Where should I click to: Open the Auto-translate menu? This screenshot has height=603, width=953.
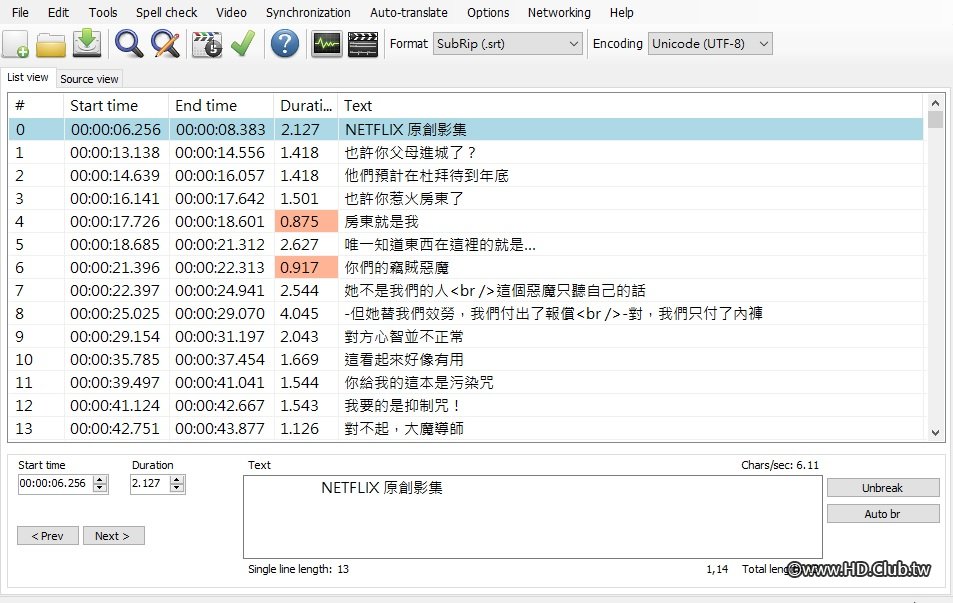point(409,12)
